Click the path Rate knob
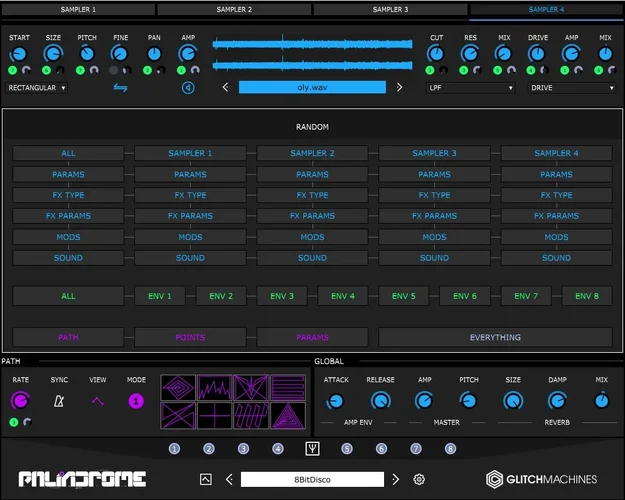Screen dimensions: 625x500 [x=19, y=401]
